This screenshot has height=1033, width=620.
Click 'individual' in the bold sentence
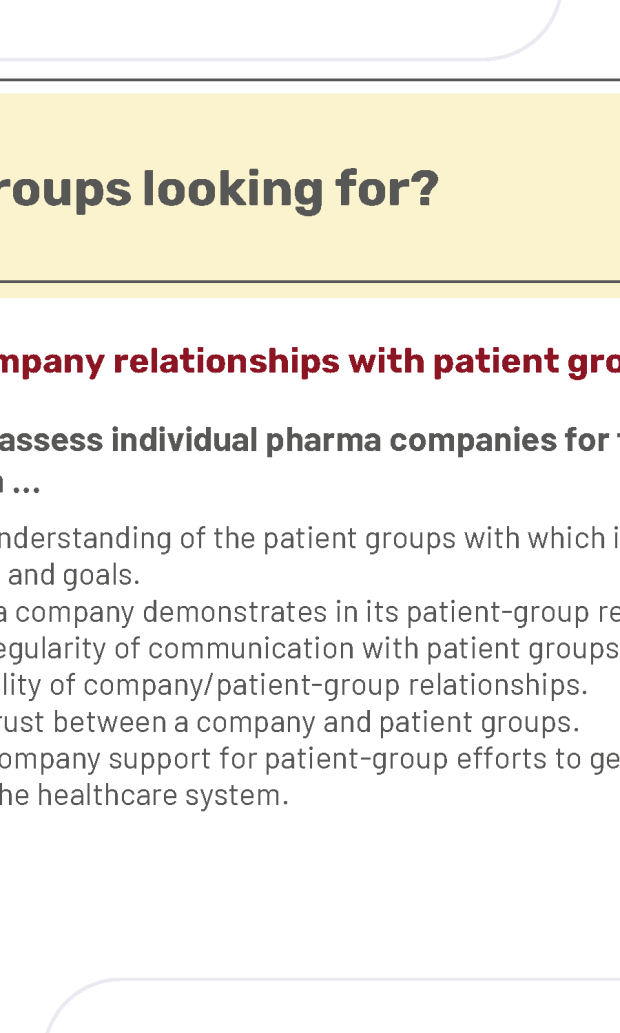184,439
